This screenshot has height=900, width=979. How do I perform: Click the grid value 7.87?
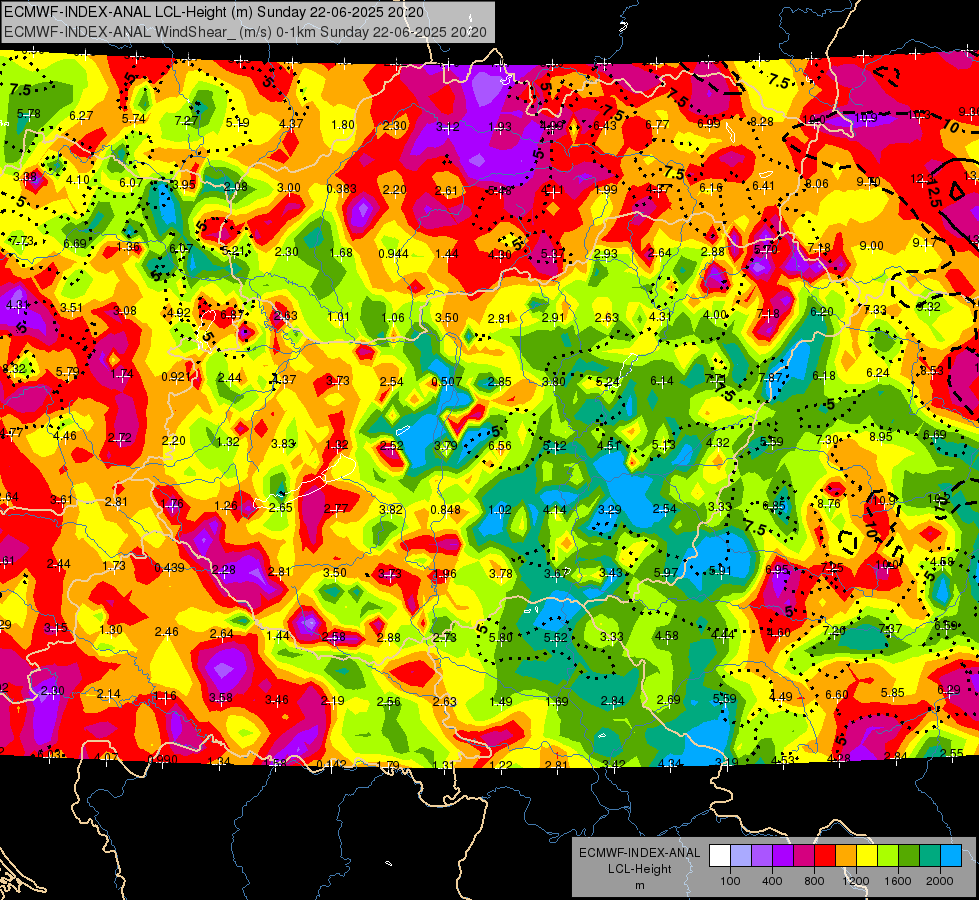point(770,377)
